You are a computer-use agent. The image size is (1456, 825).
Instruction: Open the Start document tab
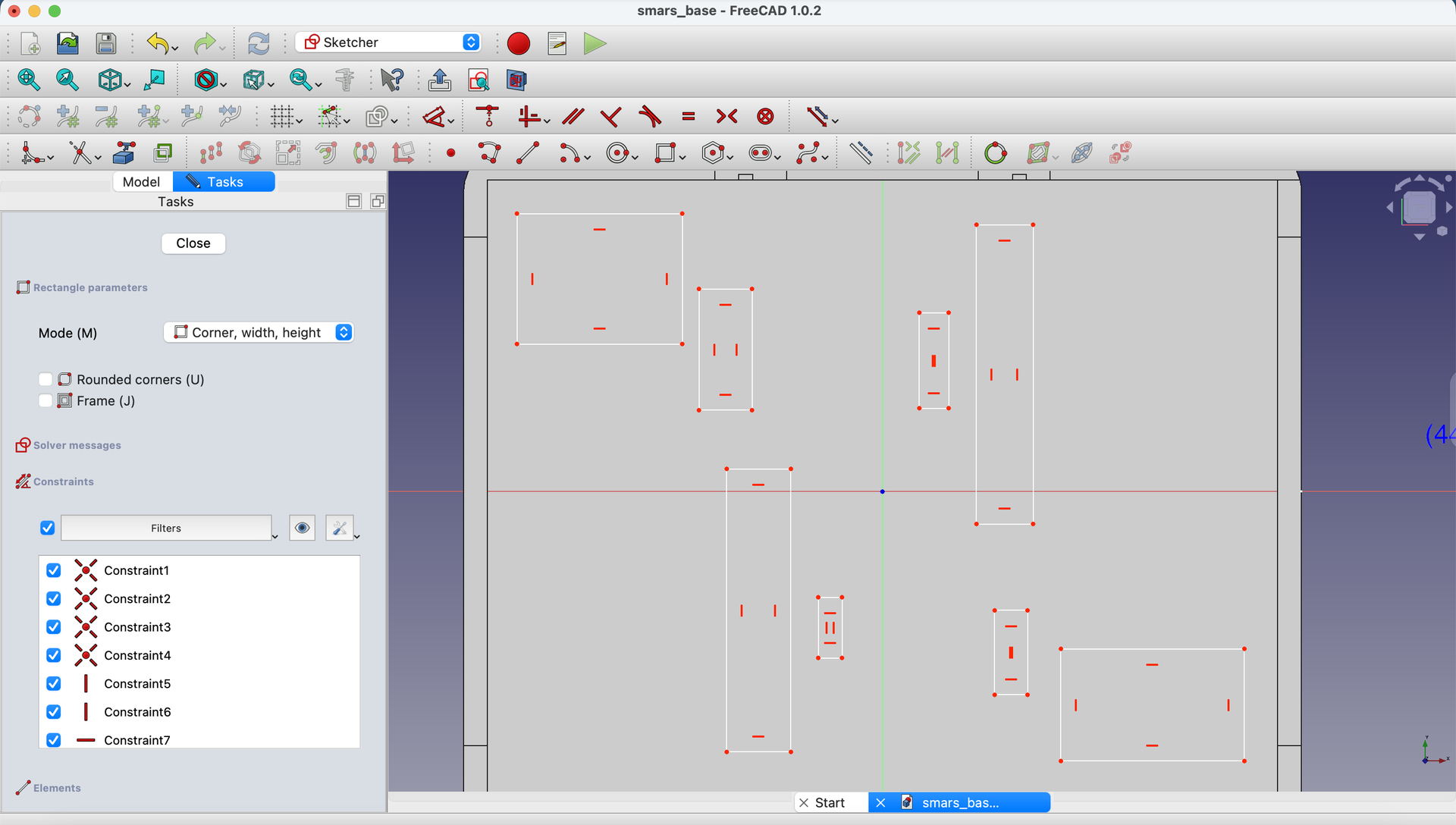coord(830,802)
